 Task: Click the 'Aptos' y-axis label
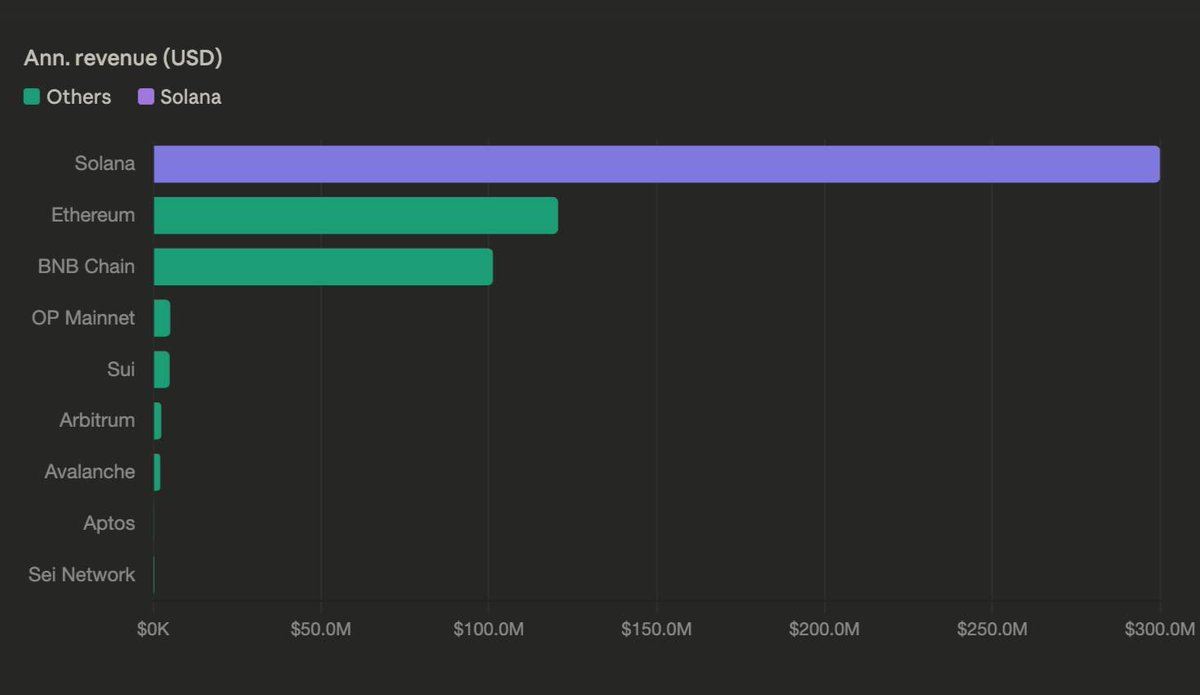[x=109, y=524]
